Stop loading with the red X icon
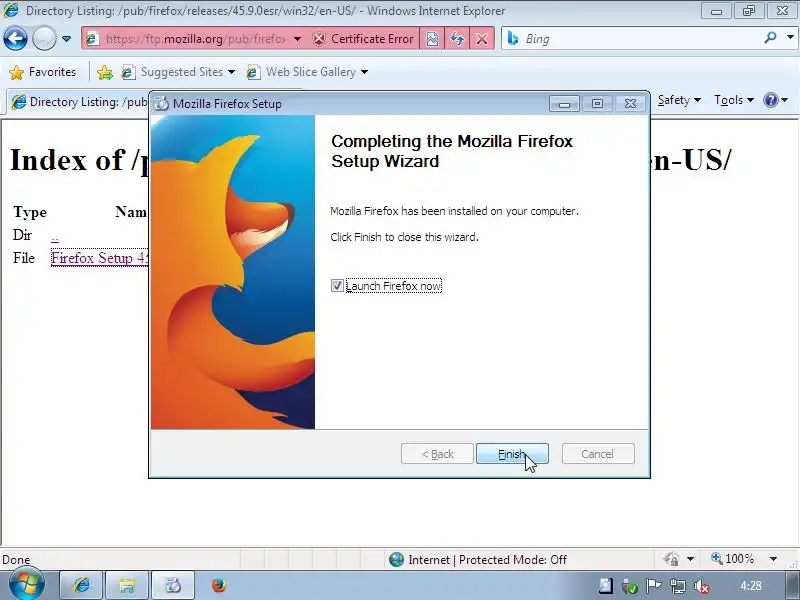The width and height of the screenshot is (800, 600). pyautogui.click(x=482, y=39)
